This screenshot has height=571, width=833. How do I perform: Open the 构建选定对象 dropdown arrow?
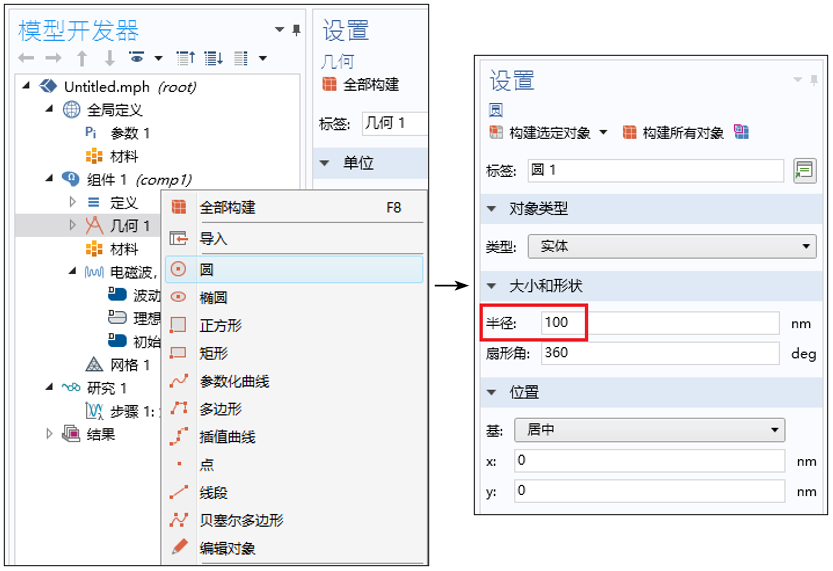pos(604,132)
